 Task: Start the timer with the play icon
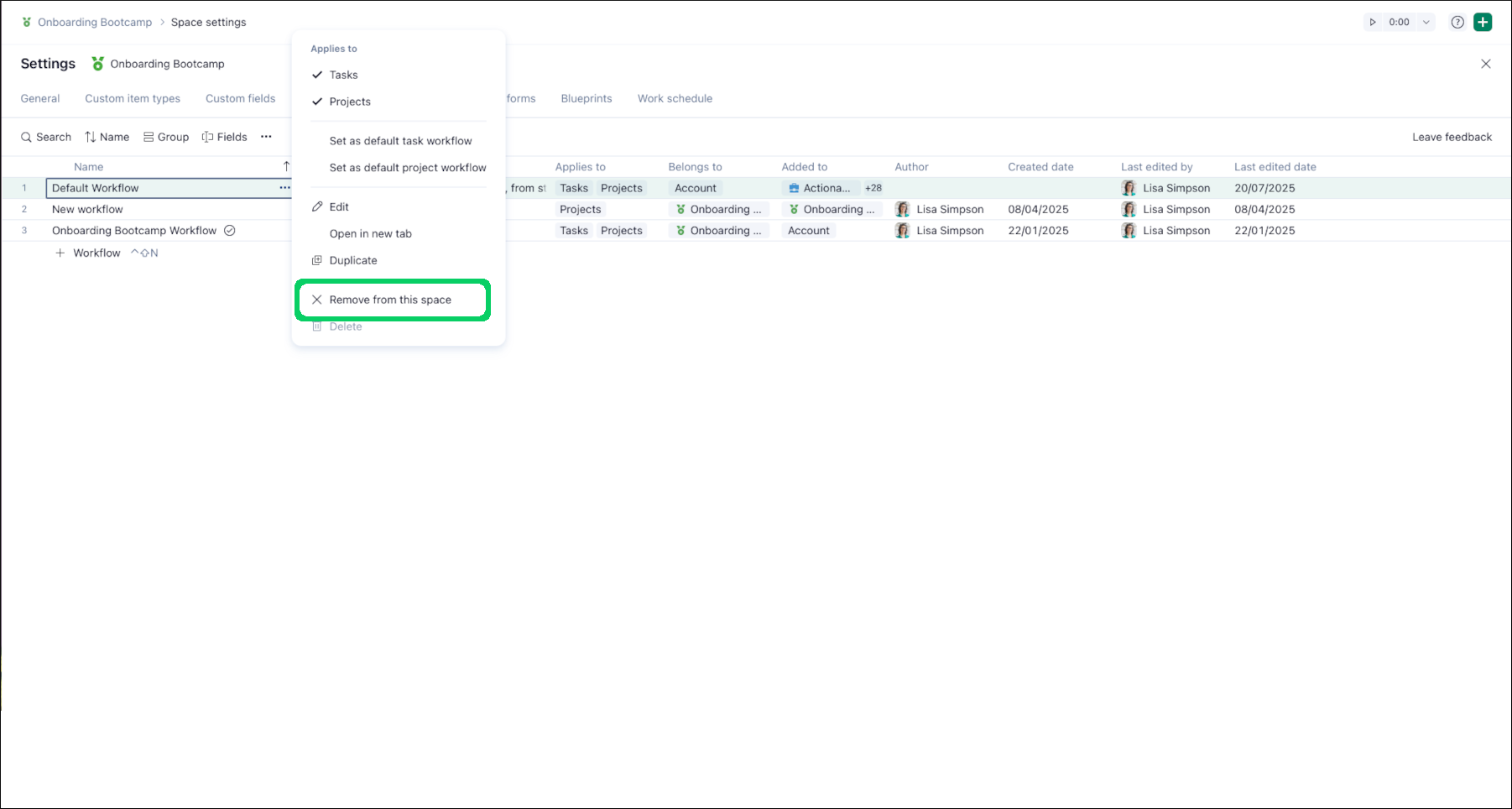click(x=1374, y=22)
